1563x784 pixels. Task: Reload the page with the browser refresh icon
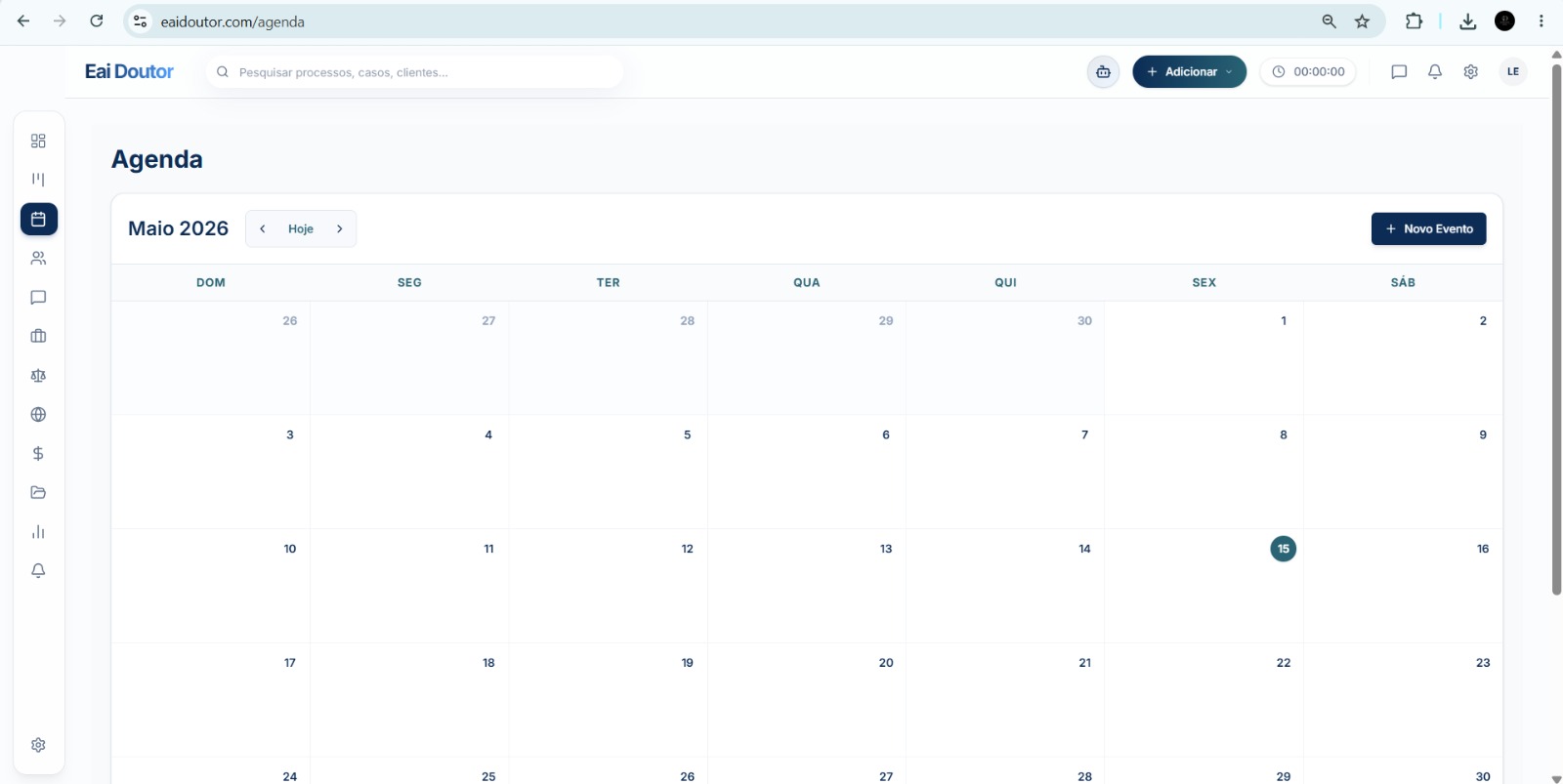[96, 21]
